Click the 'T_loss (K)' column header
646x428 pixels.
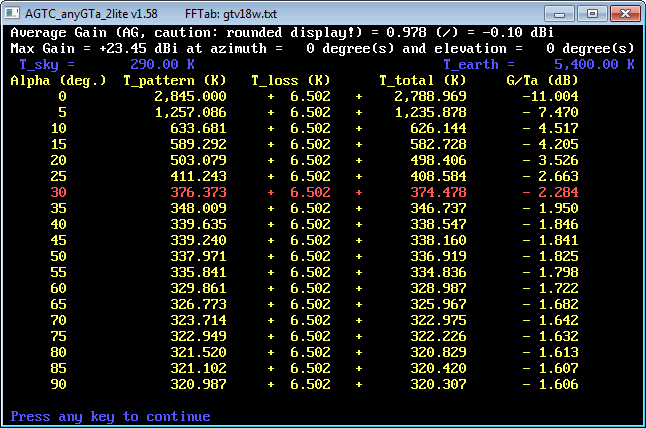tap(290, 80)
